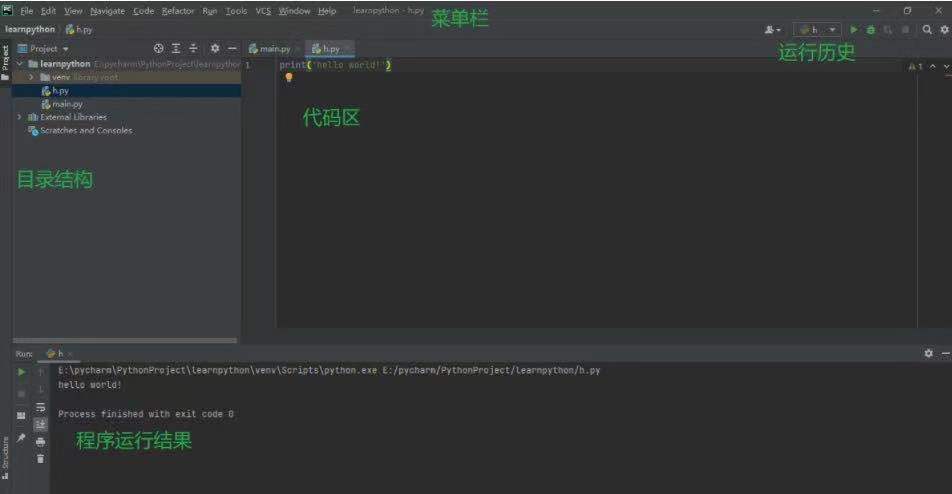
Task: Select the h tab in Run panel
Action: click(x=58, y=353)
